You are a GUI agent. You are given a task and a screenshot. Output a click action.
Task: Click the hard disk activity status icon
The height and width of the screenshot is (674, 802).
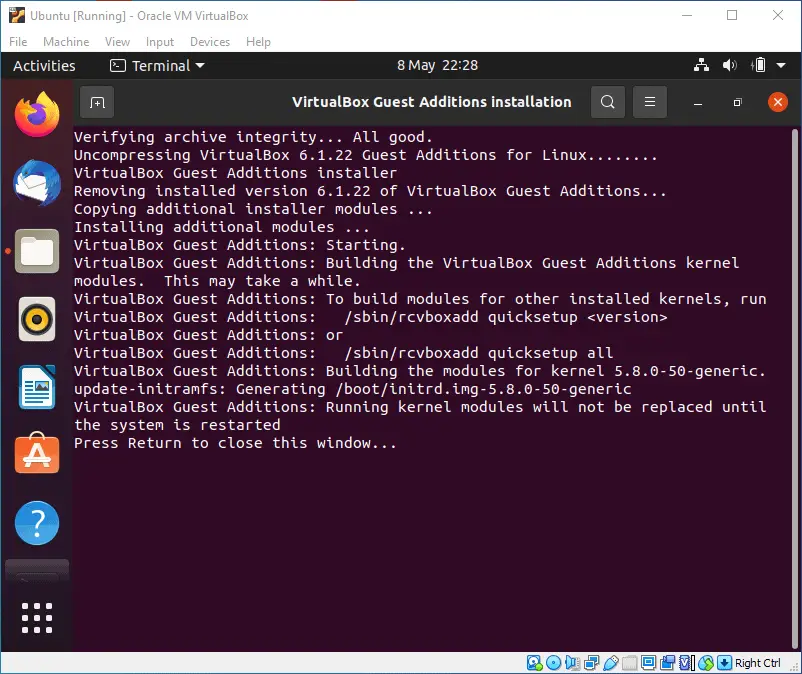click(534, 663)
